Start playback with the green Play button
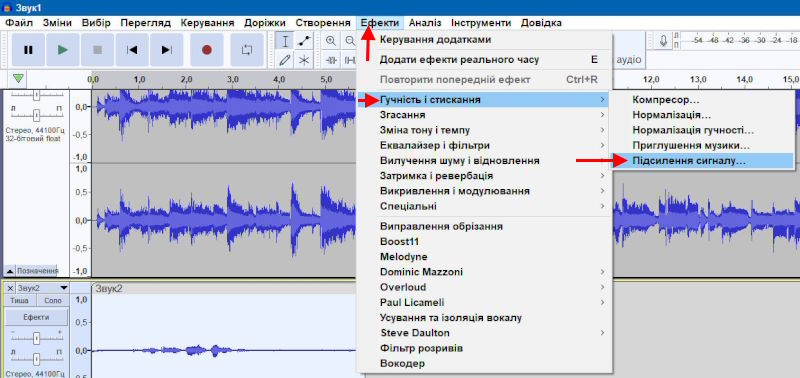The width and height of the screenshot is (800, 378). click(x=63, y=50)
